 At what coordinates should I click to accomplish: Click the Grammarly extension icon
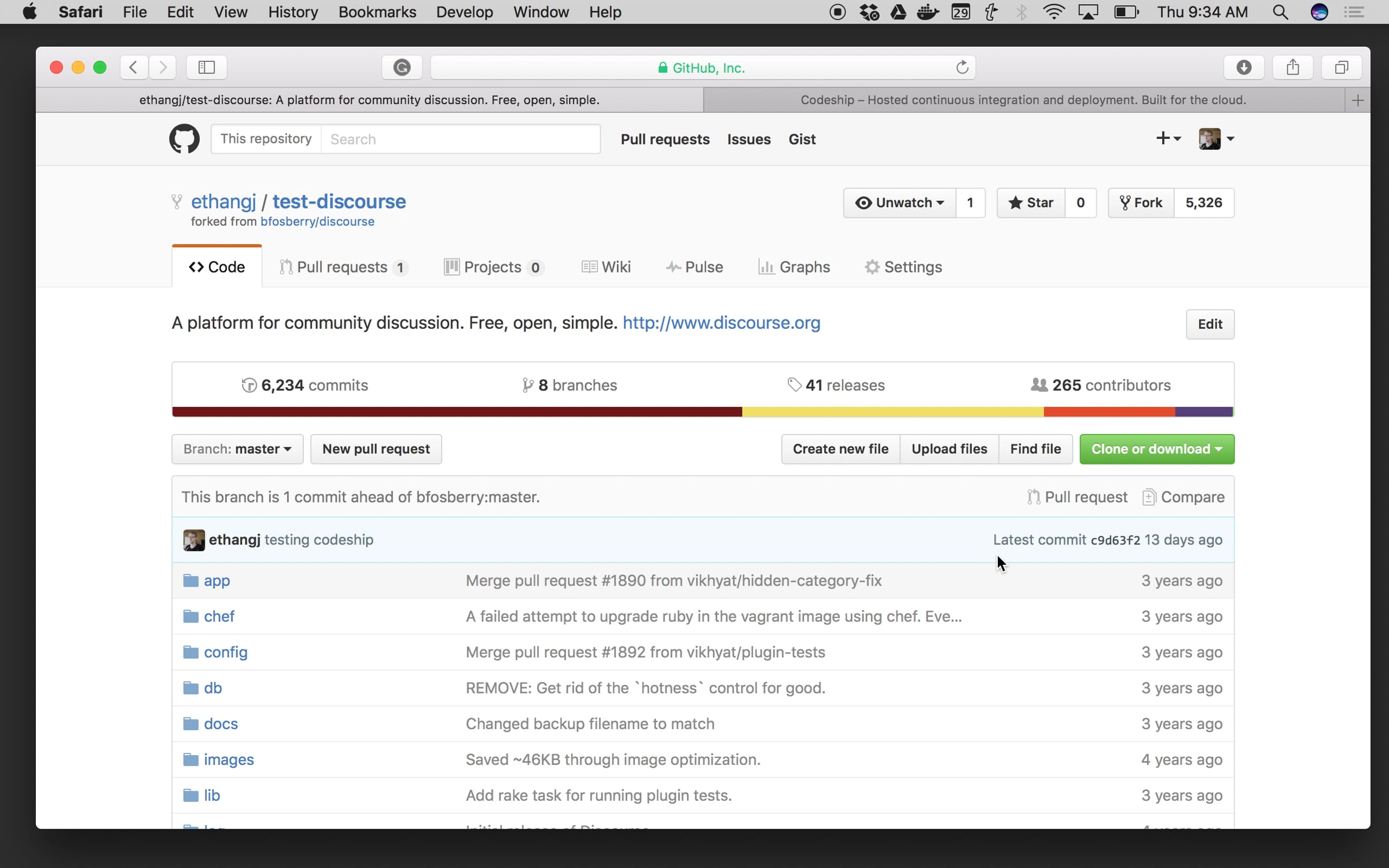[402, 68]
